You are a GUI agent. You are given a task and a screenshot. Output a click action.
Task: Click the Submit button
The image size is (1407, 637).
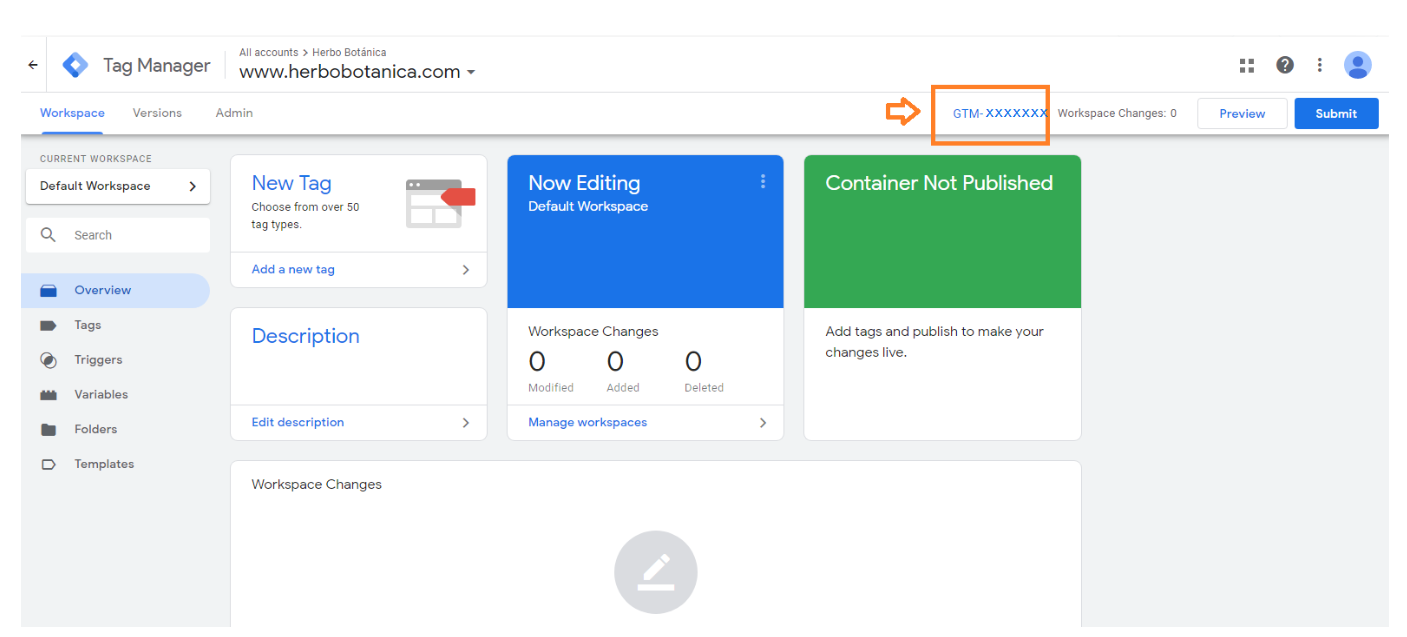pos(1336,113)
